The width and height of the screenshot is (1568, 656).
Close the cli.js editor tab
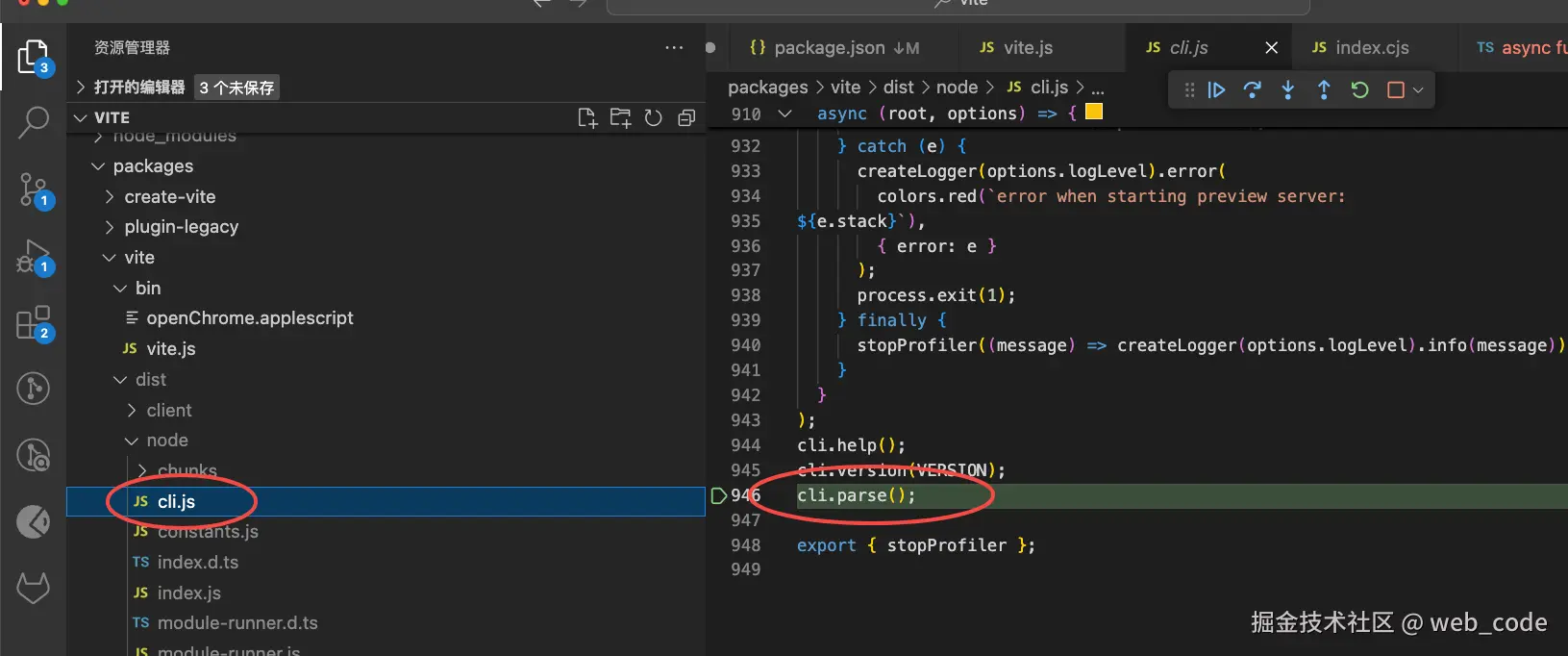tap(1271, 47)
